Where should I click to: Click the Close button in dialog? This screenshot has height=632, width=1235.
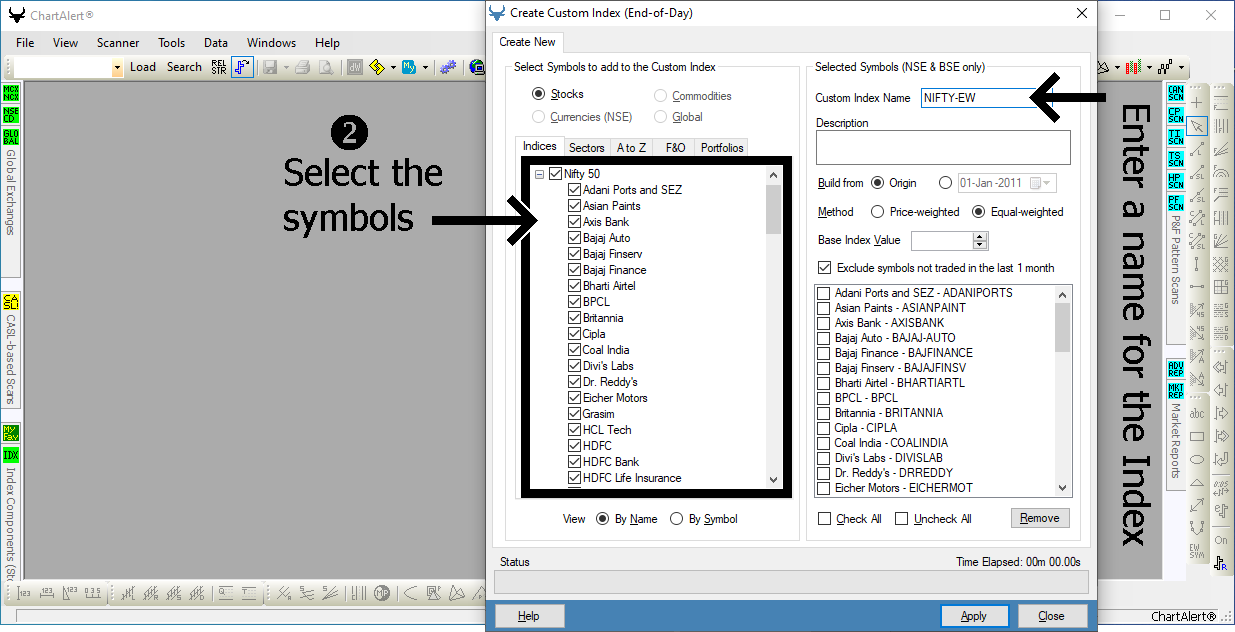1051,616
